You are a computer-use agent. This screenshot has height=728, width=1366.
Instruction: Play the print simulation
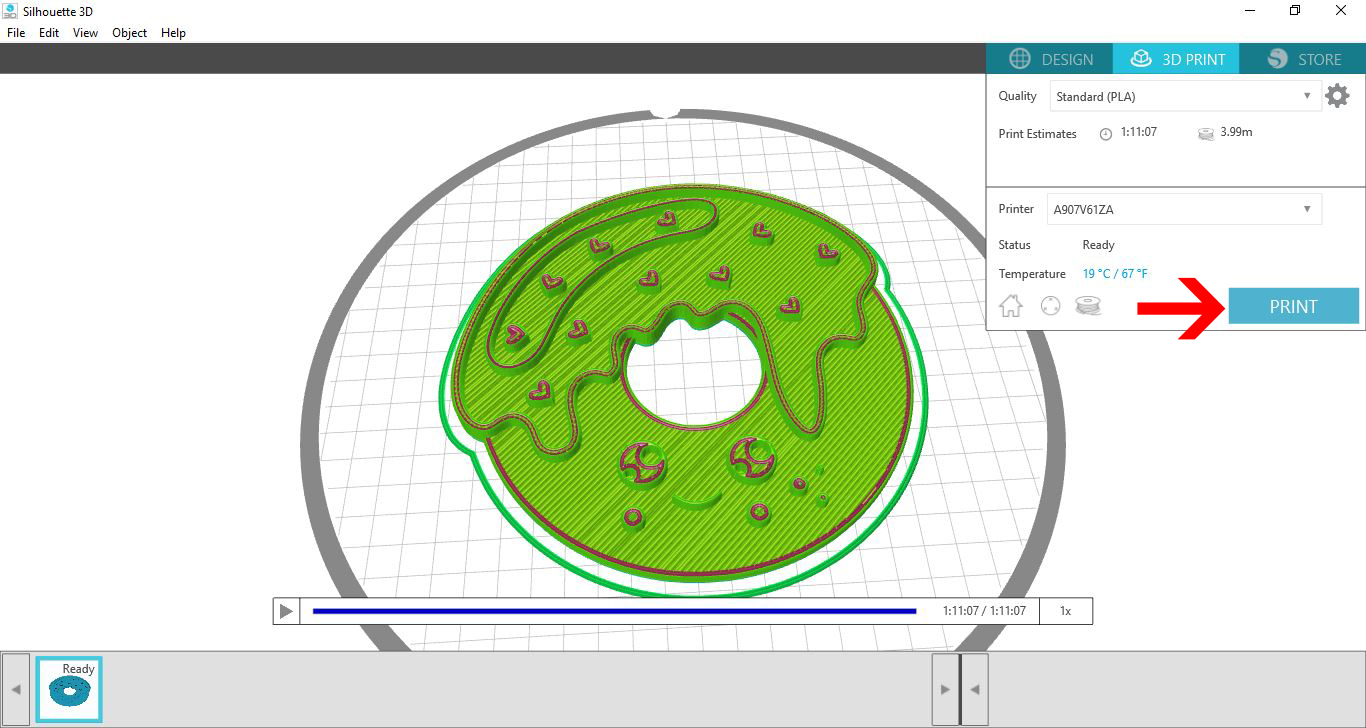[x=286, y=611]
